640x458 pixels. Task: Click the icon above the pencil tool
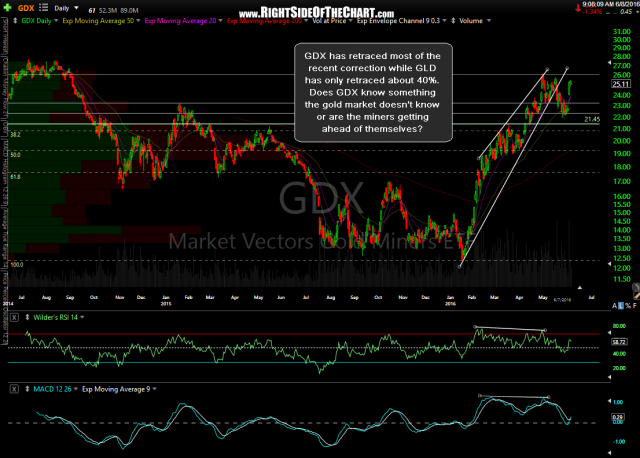click(636, 287)
